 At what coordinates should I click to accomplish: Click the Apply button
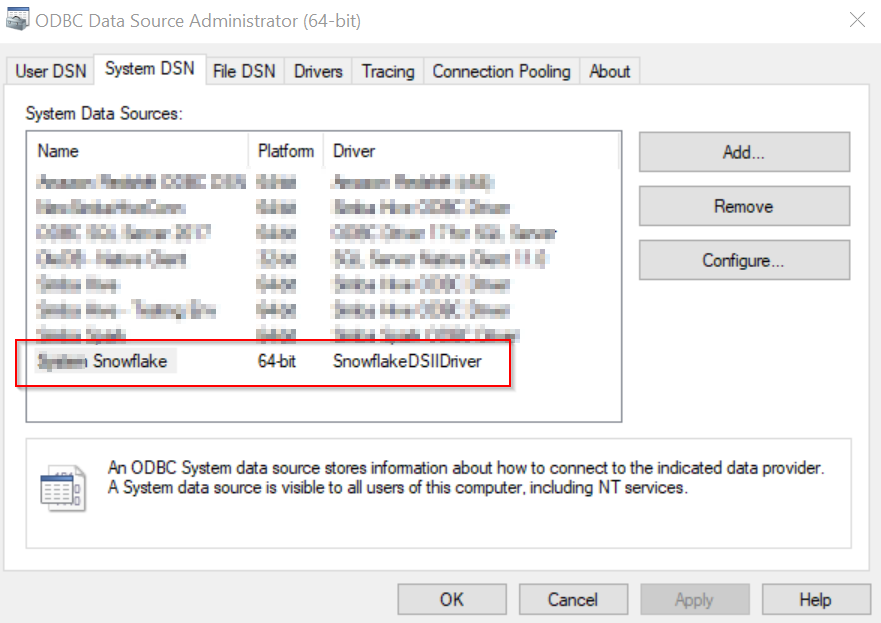(694, 599)
